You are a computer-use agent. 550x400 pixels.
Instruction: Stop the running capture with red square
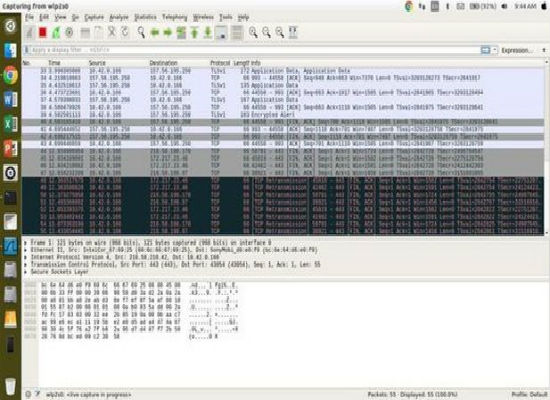click(43, 33)
